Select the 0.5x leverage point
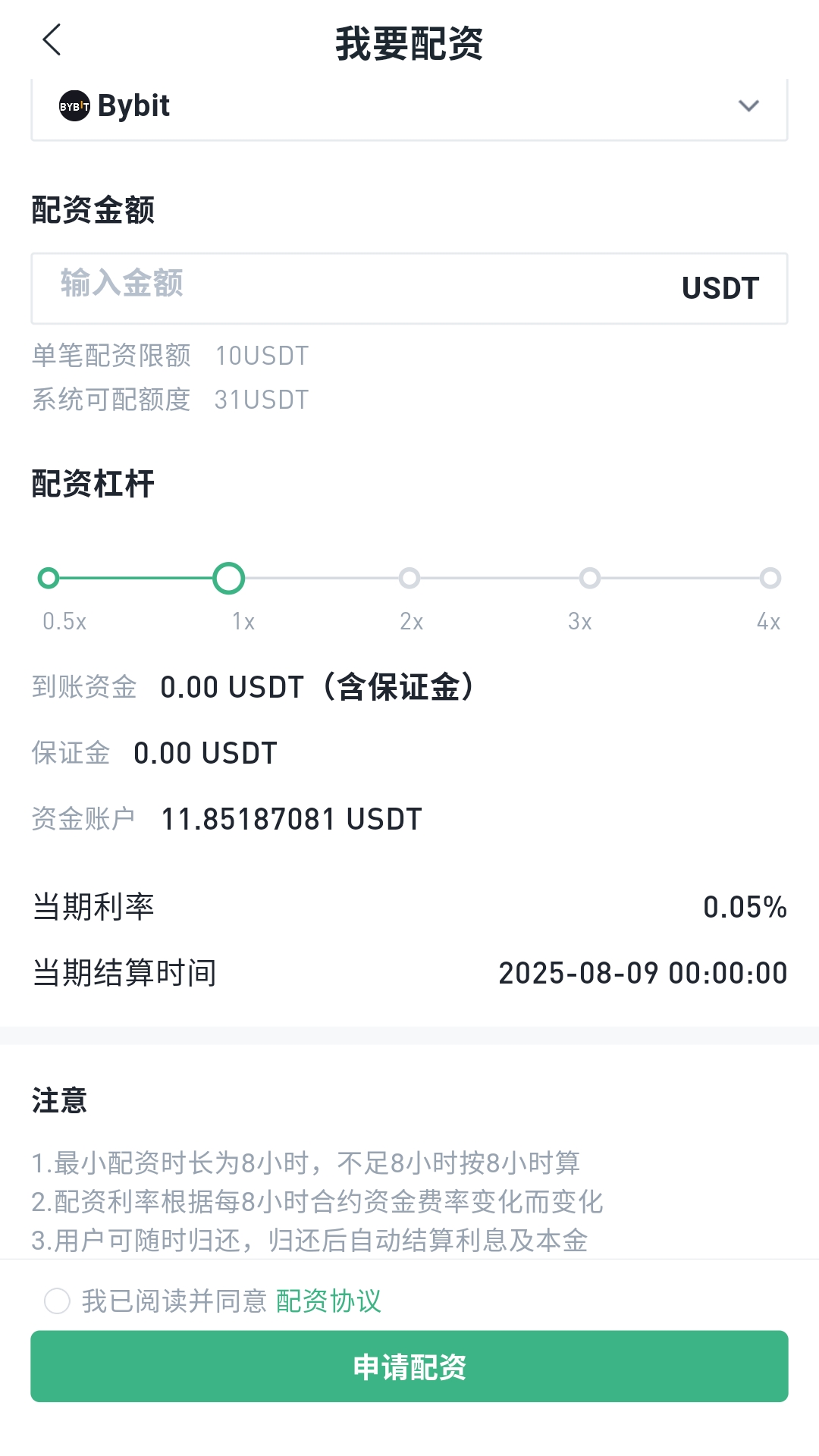The image size is (819, 1456). tap(49, 578)
